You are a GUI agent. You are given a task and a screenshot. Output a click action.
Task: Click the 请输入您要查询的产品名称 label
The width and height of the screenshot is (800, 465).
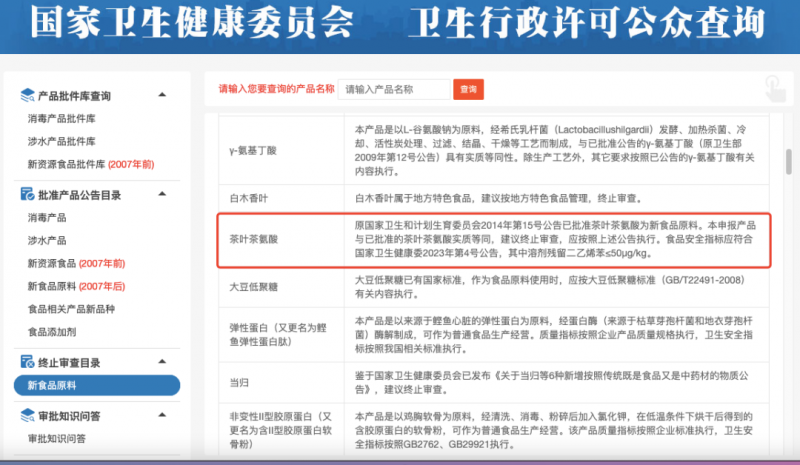pyautogui.click(x=277, y=89)
